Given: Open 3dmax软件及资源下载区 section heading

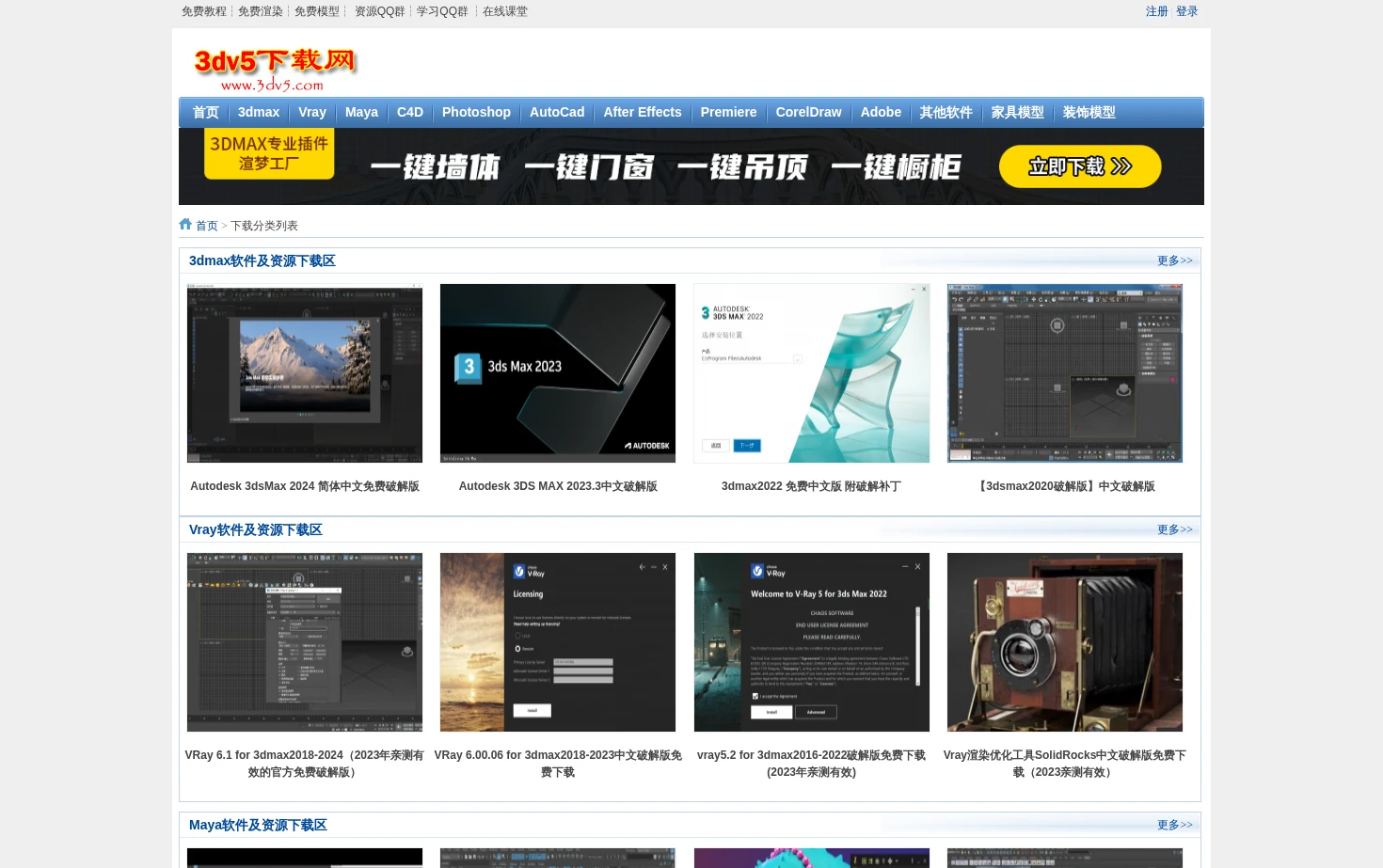Looking at the screenshot, I should tap(262, 260).
